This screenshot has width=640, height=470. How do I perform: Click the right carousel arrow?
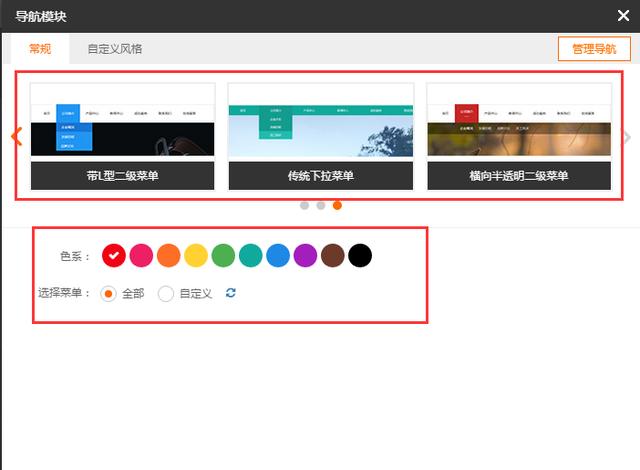coord(627,137)
